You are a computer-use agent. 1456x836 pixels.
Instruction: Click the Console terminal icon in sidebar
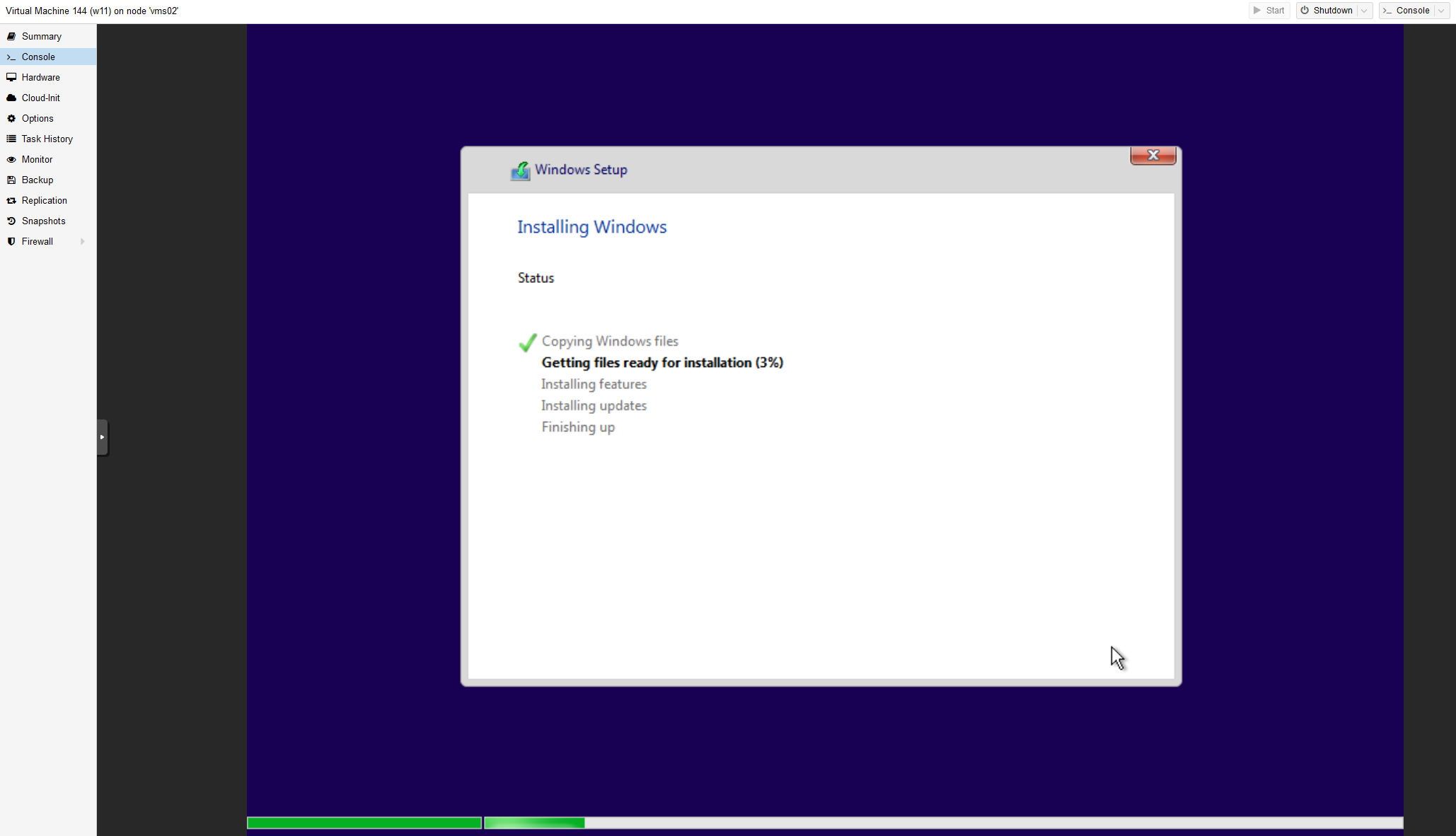(11, 57)
